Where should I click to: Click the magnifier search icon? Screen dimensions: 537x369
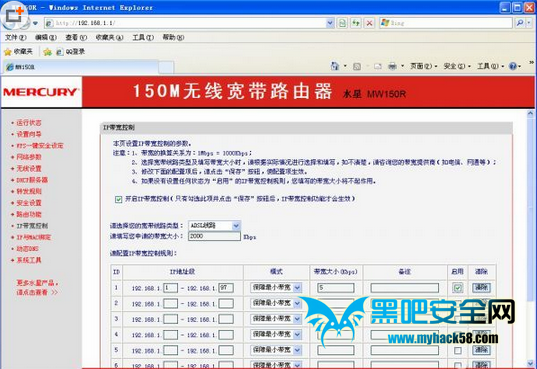point(520,23)
